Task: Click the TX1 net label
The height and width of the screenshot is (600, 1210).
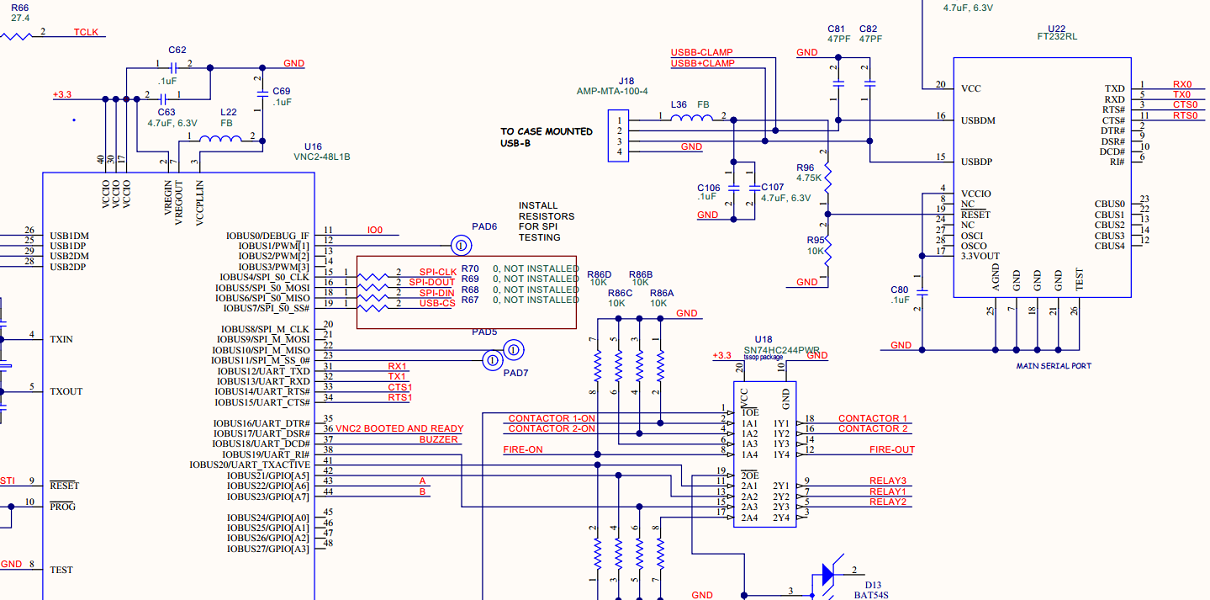Action: (397, 376)
